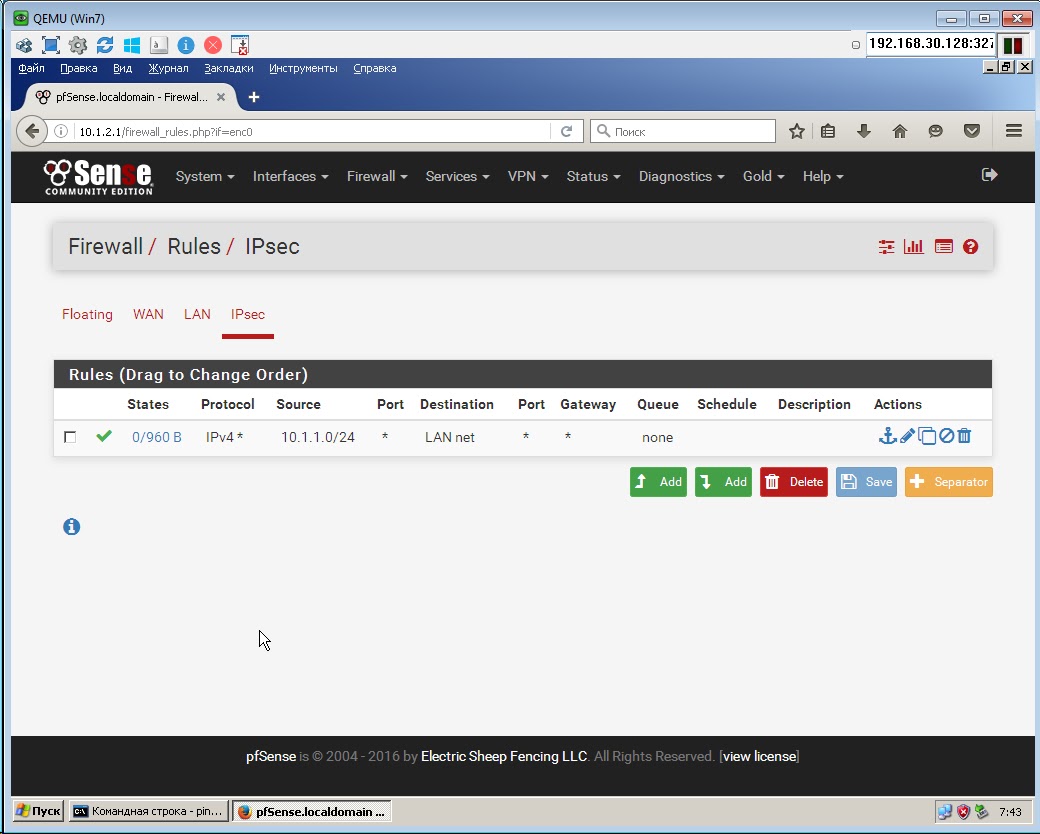Open the firewall log view icon
The height and width of the screenshot is (834, 1040).
tap(943, 246)
